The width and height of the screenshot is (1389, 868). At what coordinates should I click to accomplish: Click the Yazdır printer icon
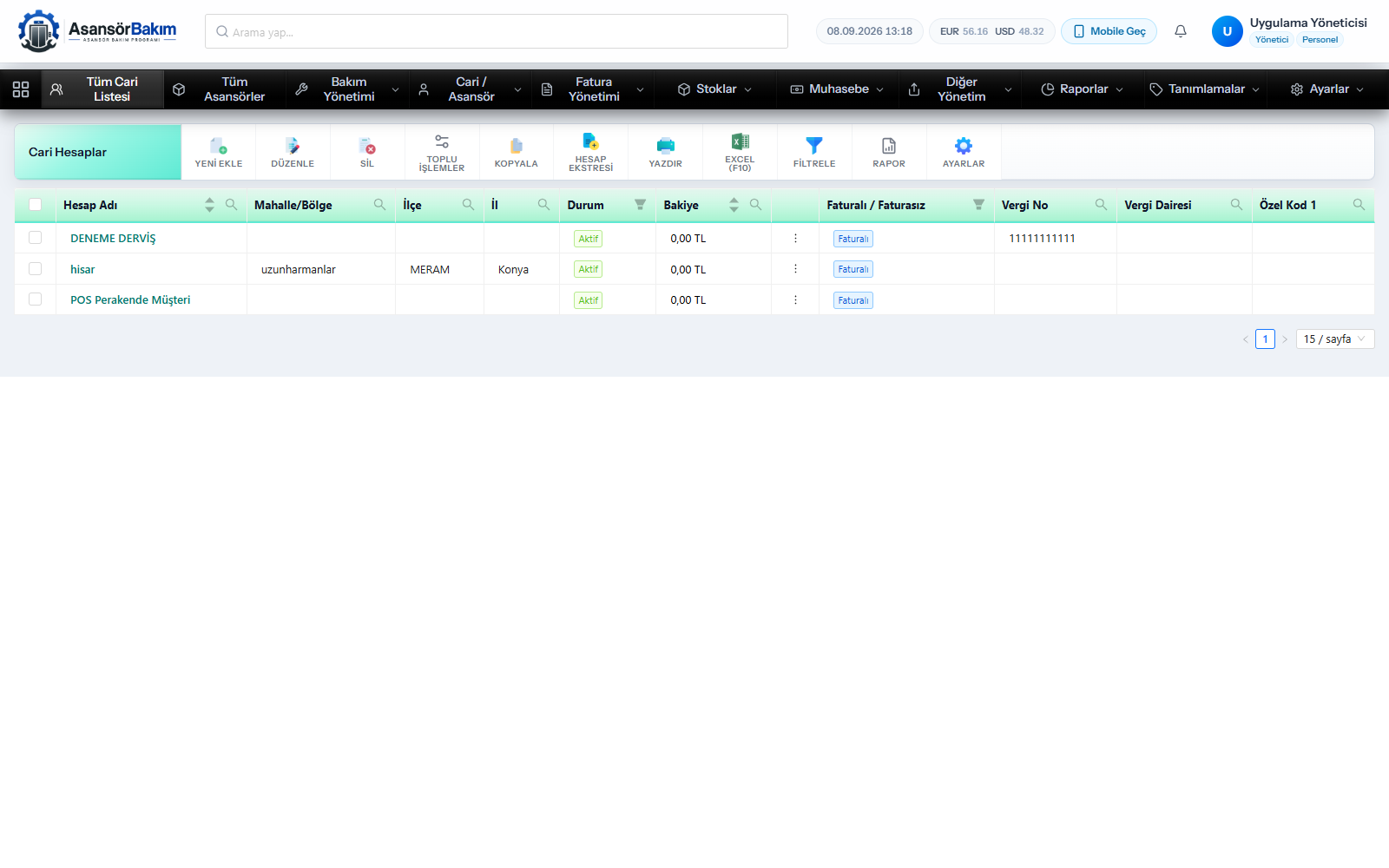(x=666, y=146)
